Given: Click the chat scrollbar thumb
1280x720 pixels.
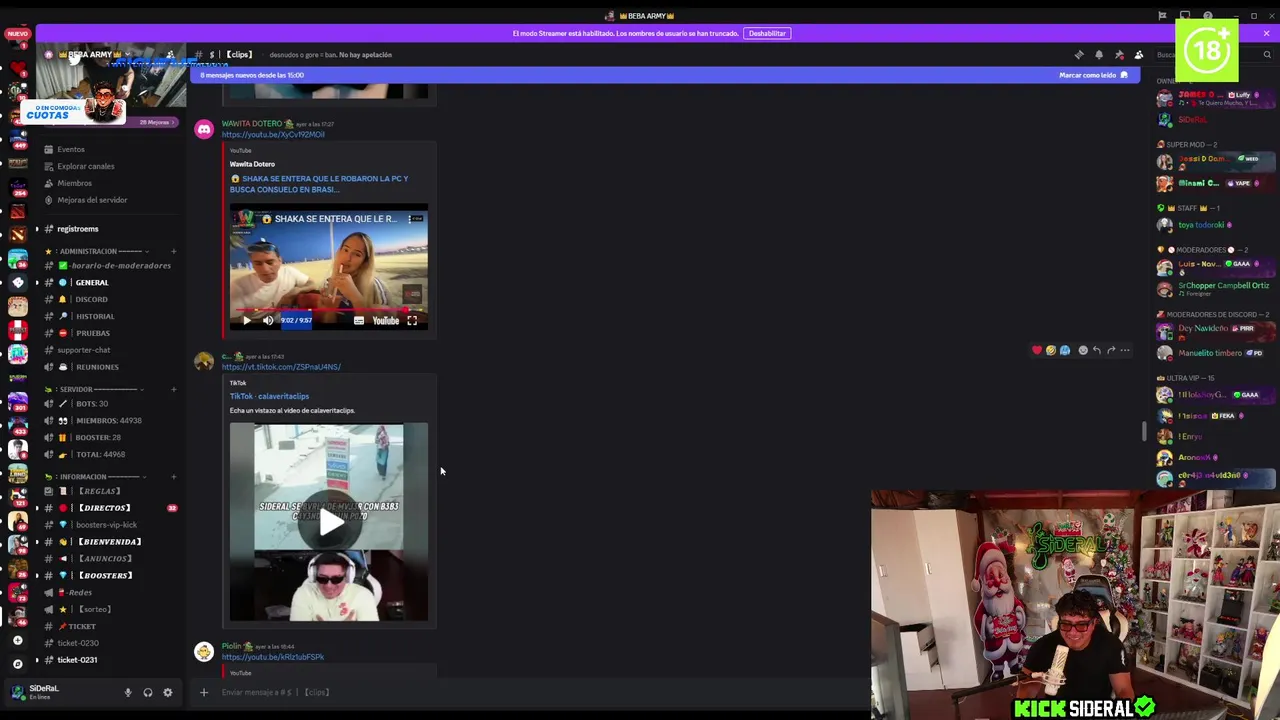Looking at the screenshot, I should (1146, 432).
